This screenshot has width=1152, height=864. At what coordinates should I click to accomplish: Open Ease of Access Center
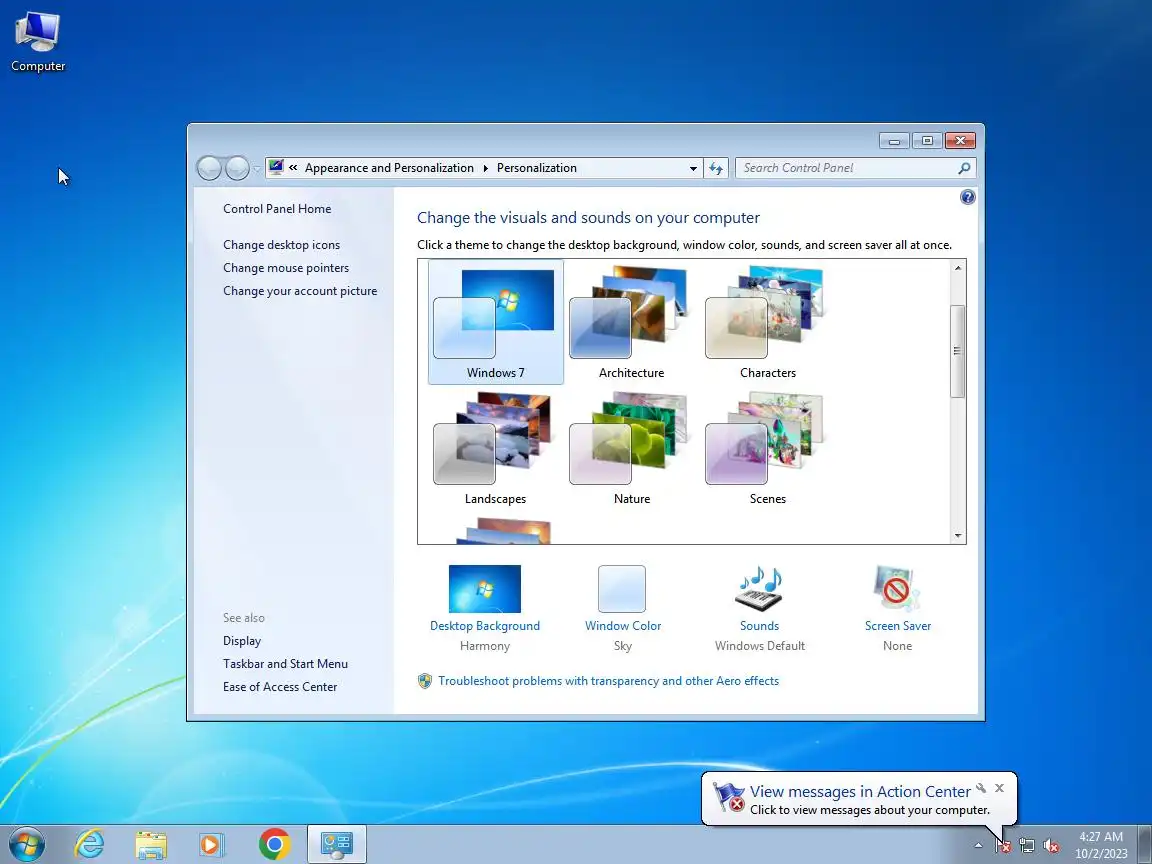[x=280, y=687]
